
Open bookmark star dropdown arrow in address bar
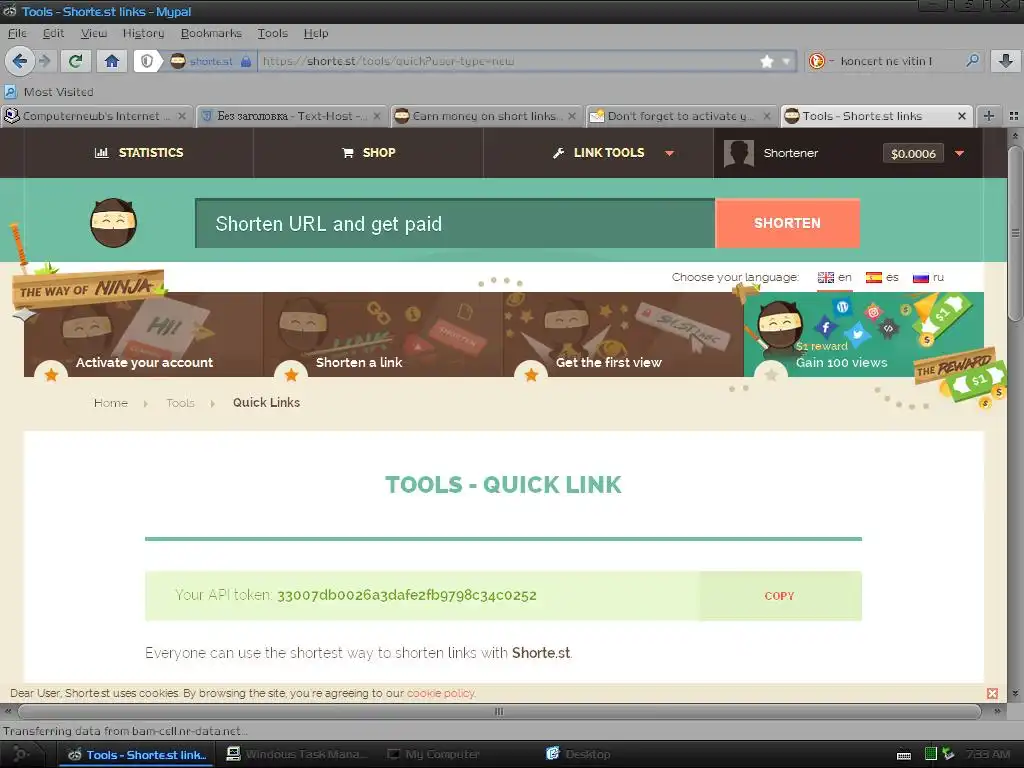(786, 61)
